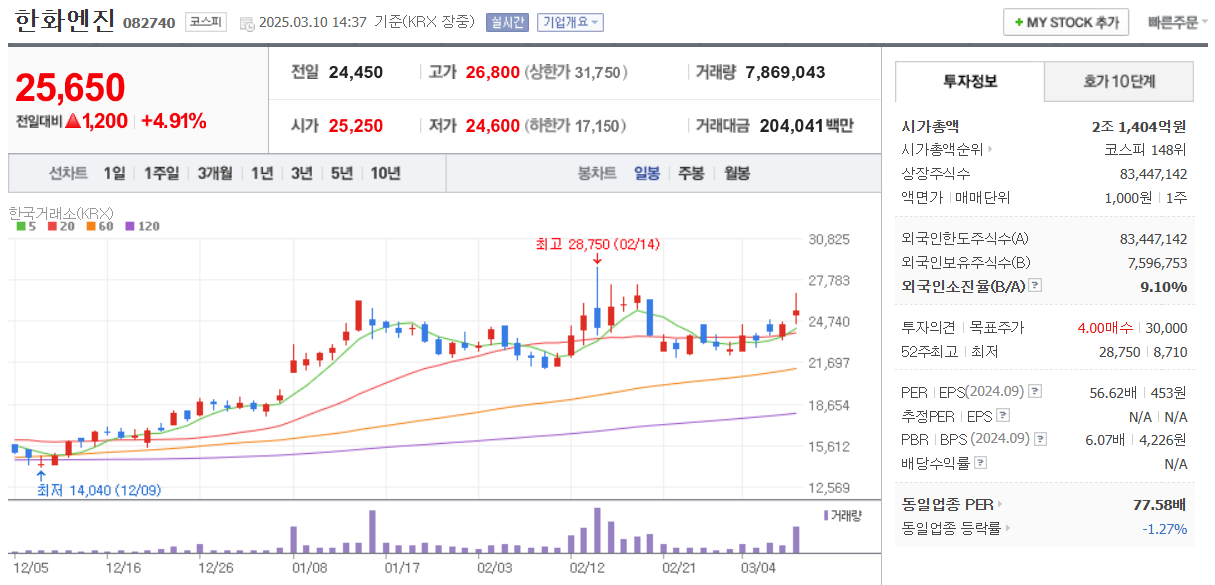This screenshot has width=1215, height=585.
Task: Switch the chart to 월봉 monthly candles
Action: tap(738, 172)
